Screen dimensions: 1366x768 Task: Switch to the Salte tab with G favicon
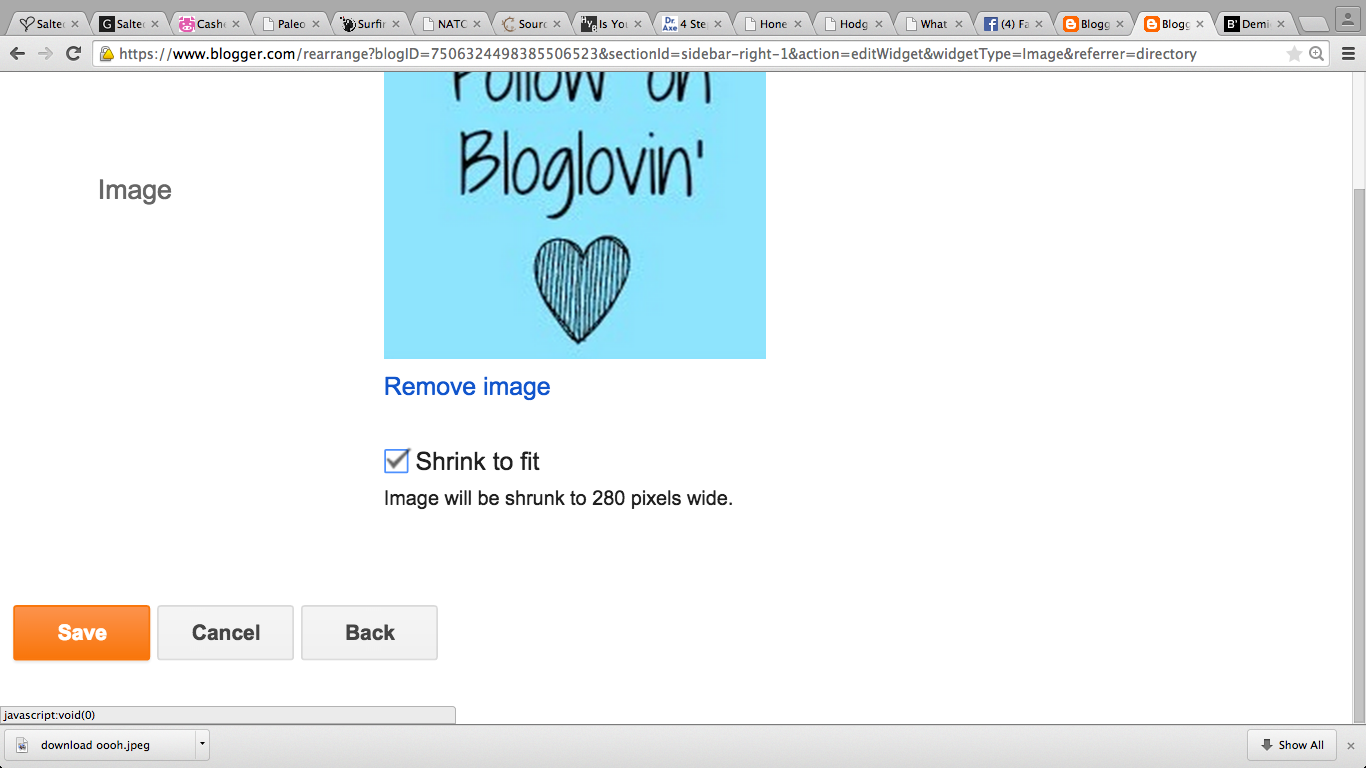[130, 24]
